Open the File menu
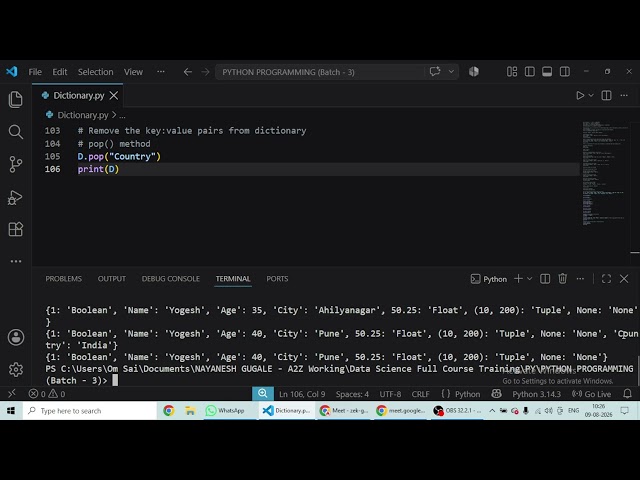The image size is (640, 480). coord(35,72)
